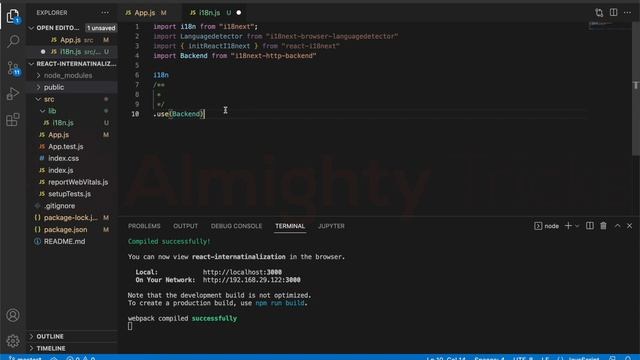The height and width of the screenshot is (360, 640).
Task: Open terminal launch profile dropdown arrow
Action: [577, 226]
